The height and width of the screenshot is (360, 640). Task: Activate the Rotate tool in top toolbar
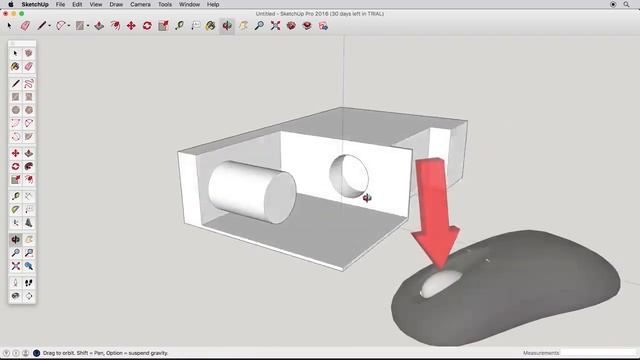click(x=147, y=26)
